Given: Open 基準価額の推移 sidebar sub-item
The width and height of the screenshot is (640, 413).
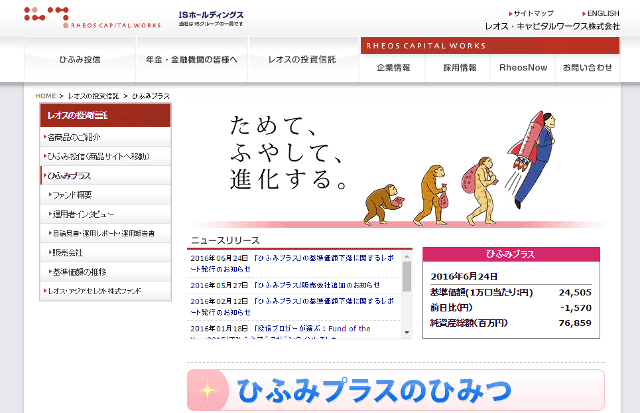Looking at the screenshot, I should pyautogui.click(x=105, y=271).
